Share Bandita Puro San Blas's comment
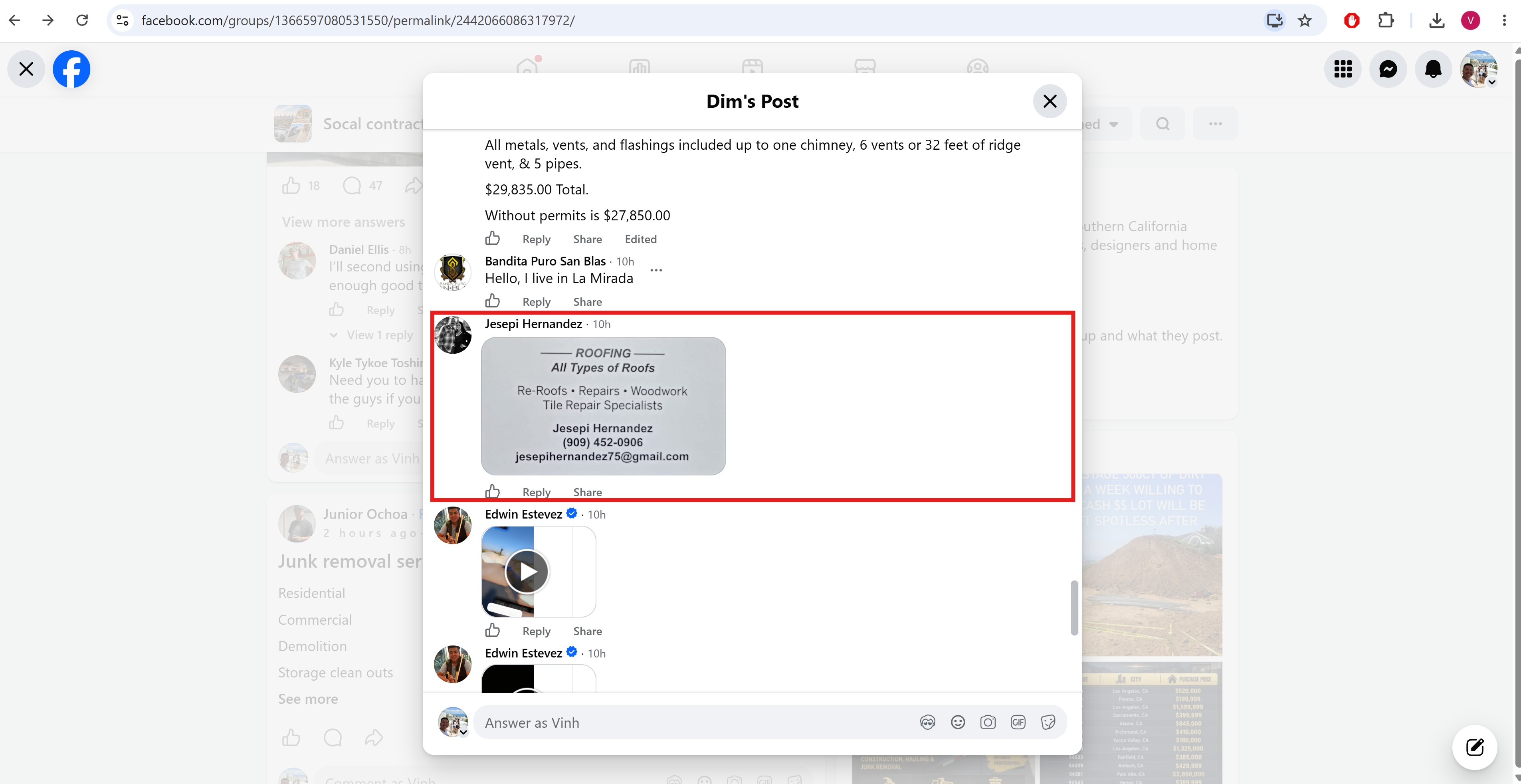 point(588,302)
